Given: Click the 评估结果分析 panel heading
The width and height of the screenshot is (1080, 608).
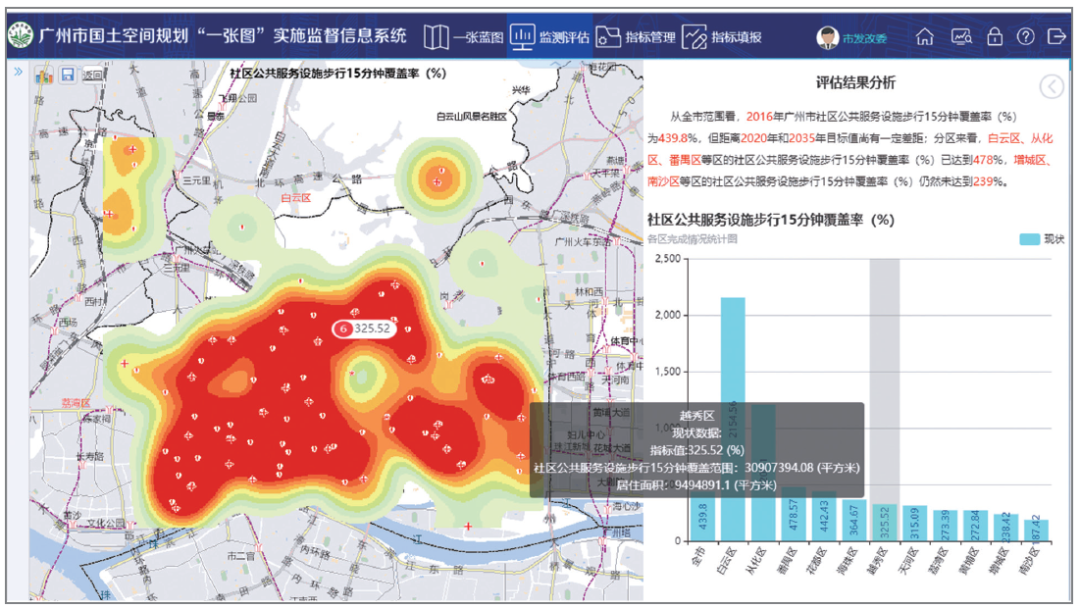Looking at the screenshot, I should [x=855, y=83].
